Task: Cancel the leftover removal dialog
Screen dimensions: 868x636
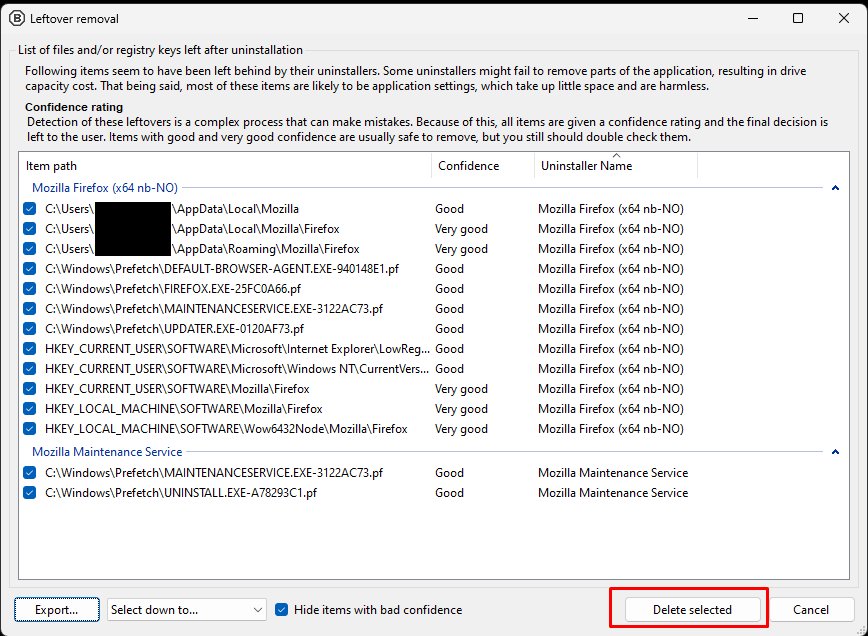Action: pos(811,609)
